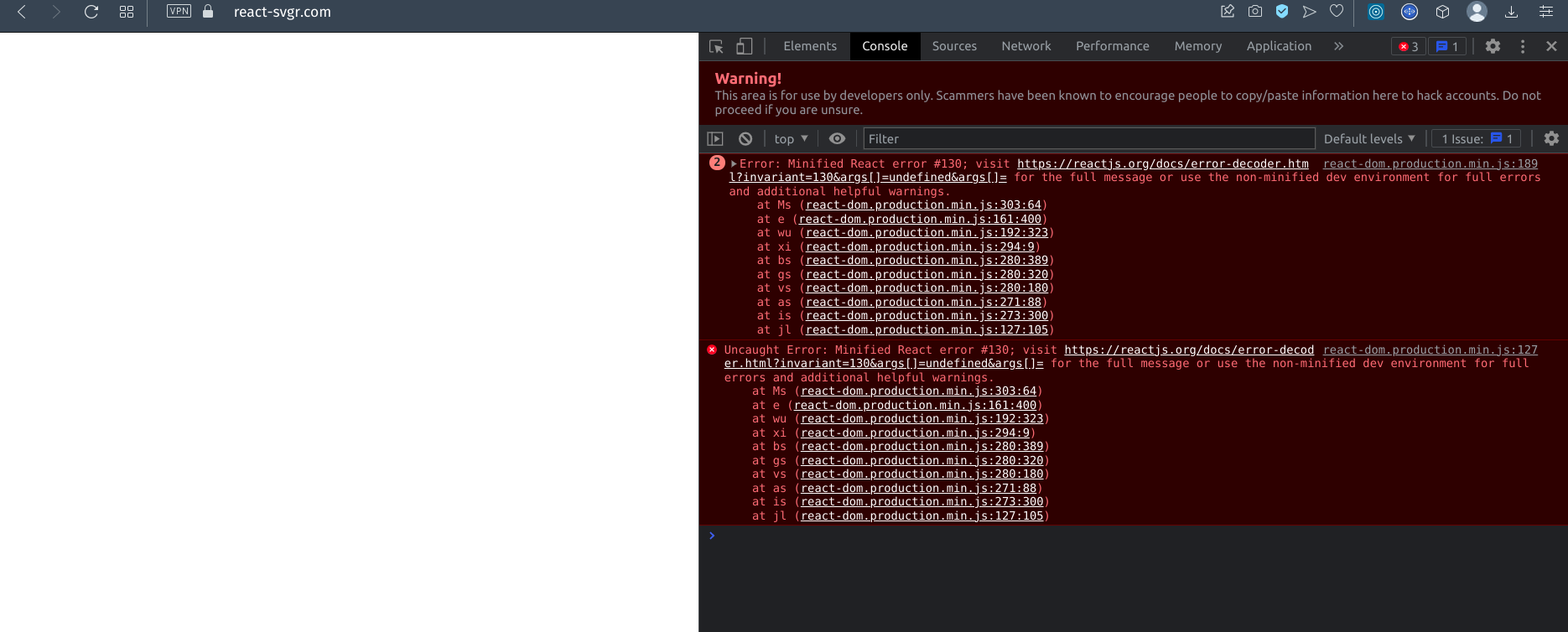The height and width of the screenshot is (632, 1568).
Task: Open the top JavaScript context dropdown
Action: 791,138
